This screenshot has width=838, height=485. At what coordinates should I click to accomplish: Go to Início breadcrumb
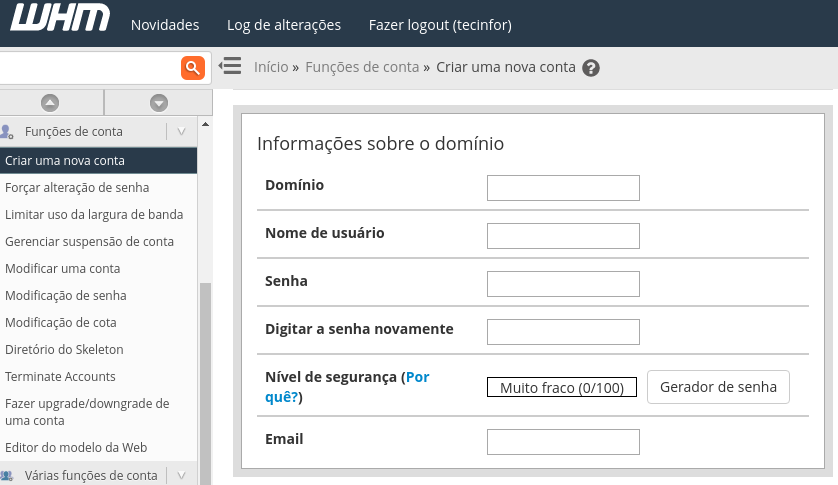pyautogui.click(x=271, y=67)
